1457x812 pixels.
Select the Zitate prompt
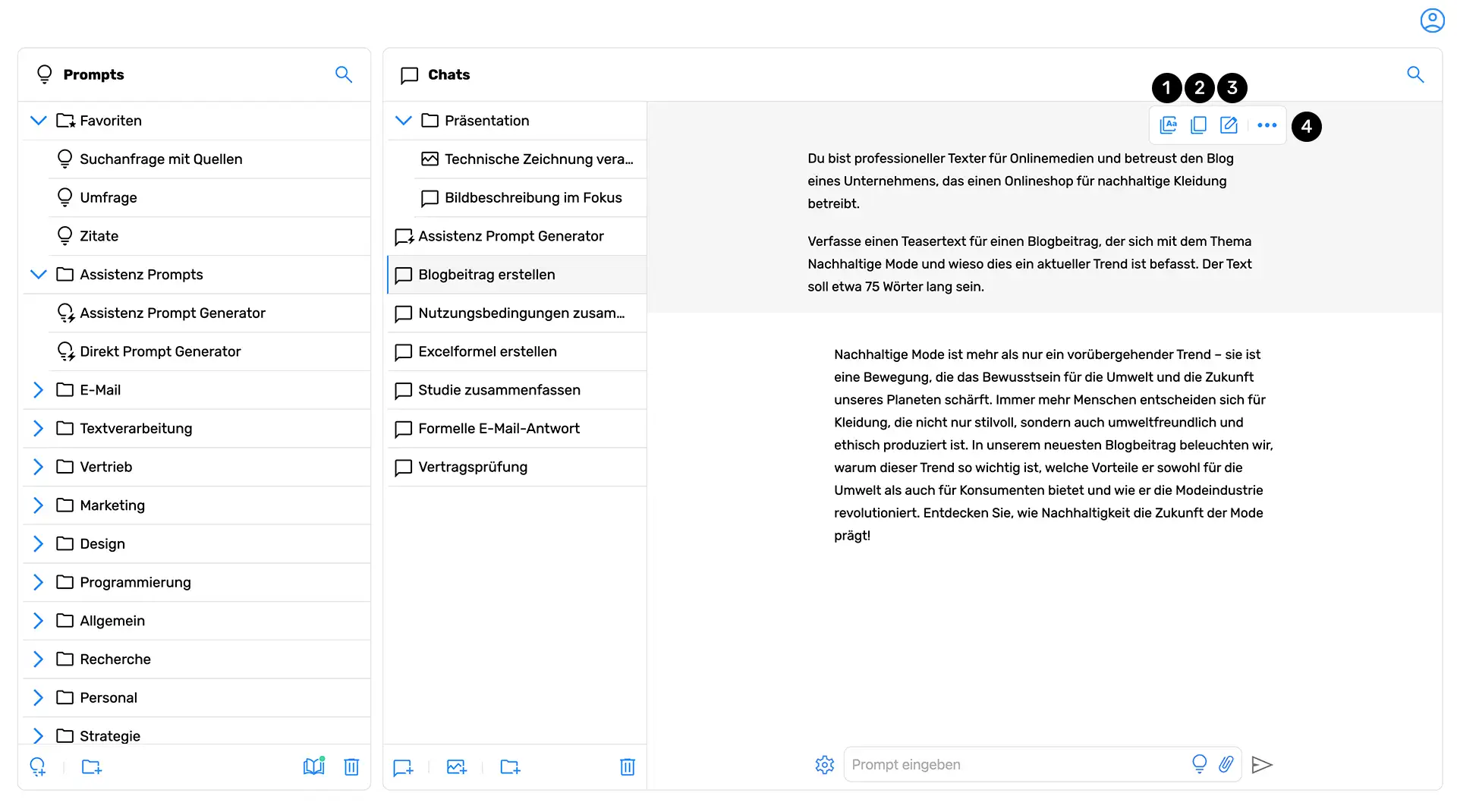tap(209, 236)
